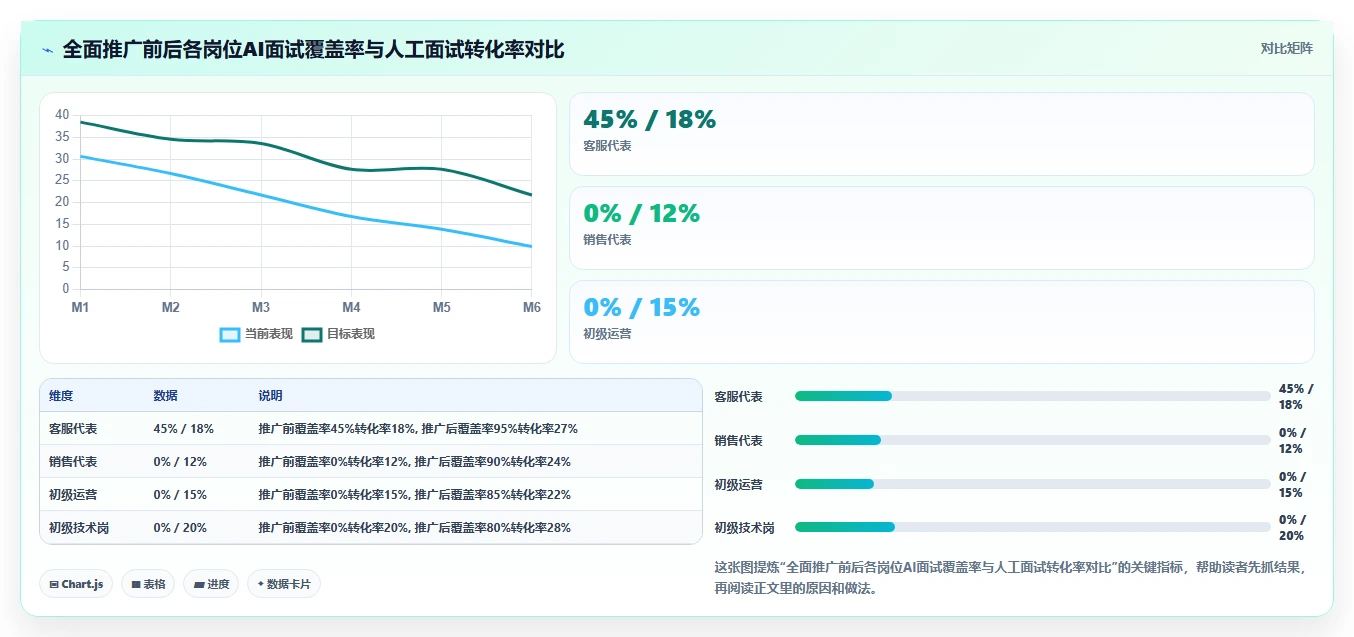Click the 说明 column header

pyautogui.click(x=270, y=396)
